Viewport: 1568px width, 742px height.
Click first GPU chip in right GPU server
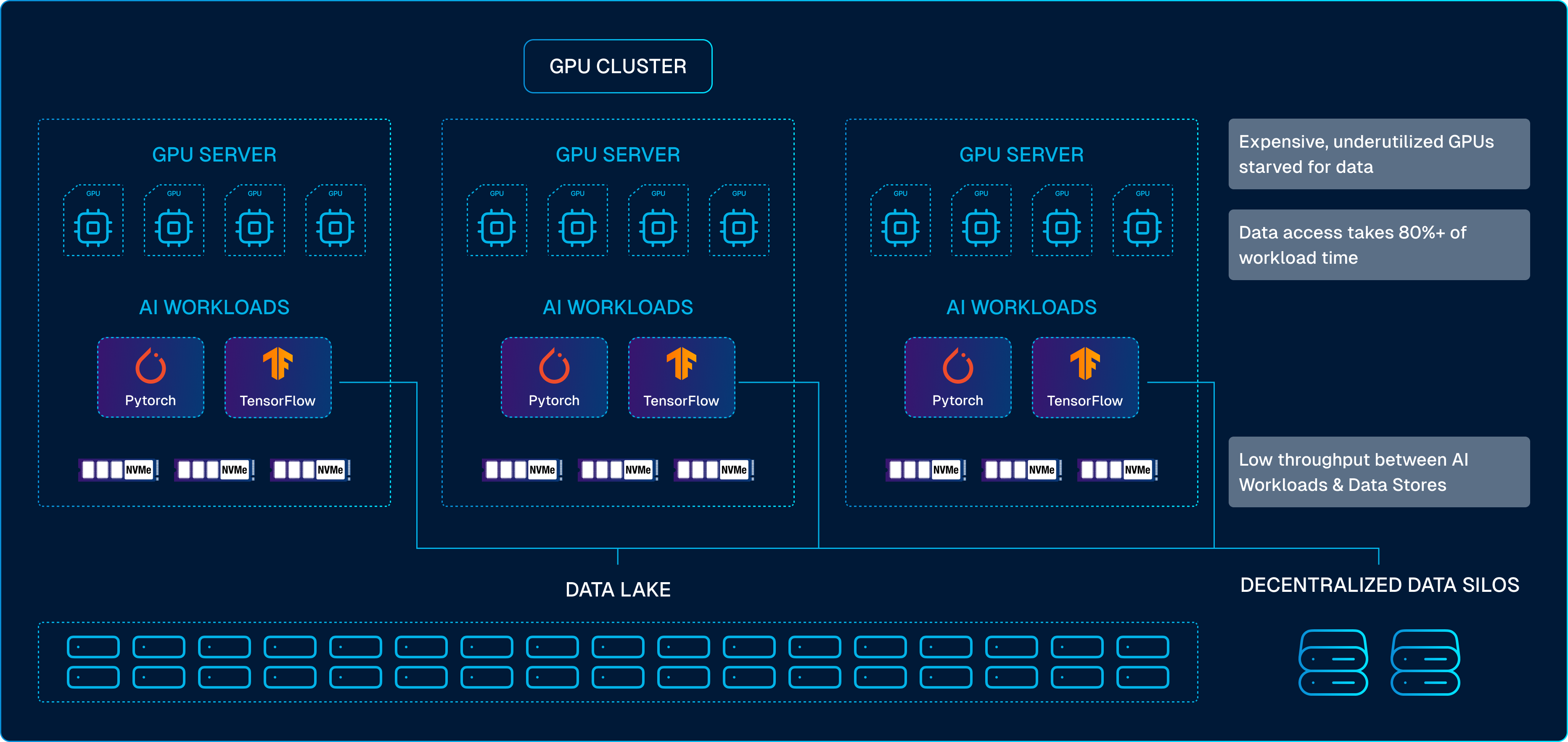900,220
